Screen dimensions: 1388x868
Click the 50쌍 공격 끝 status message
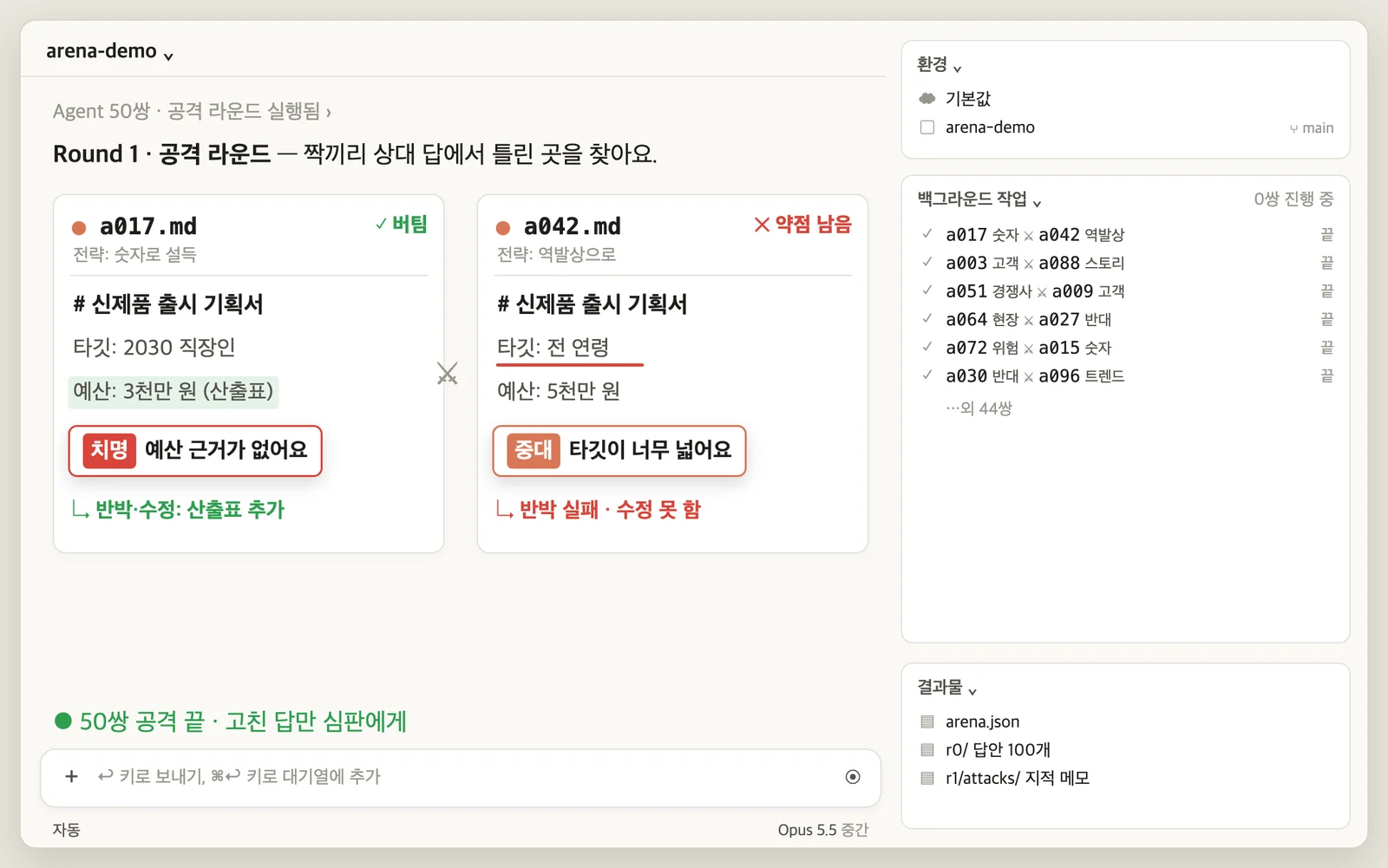[x=243, y=721]
